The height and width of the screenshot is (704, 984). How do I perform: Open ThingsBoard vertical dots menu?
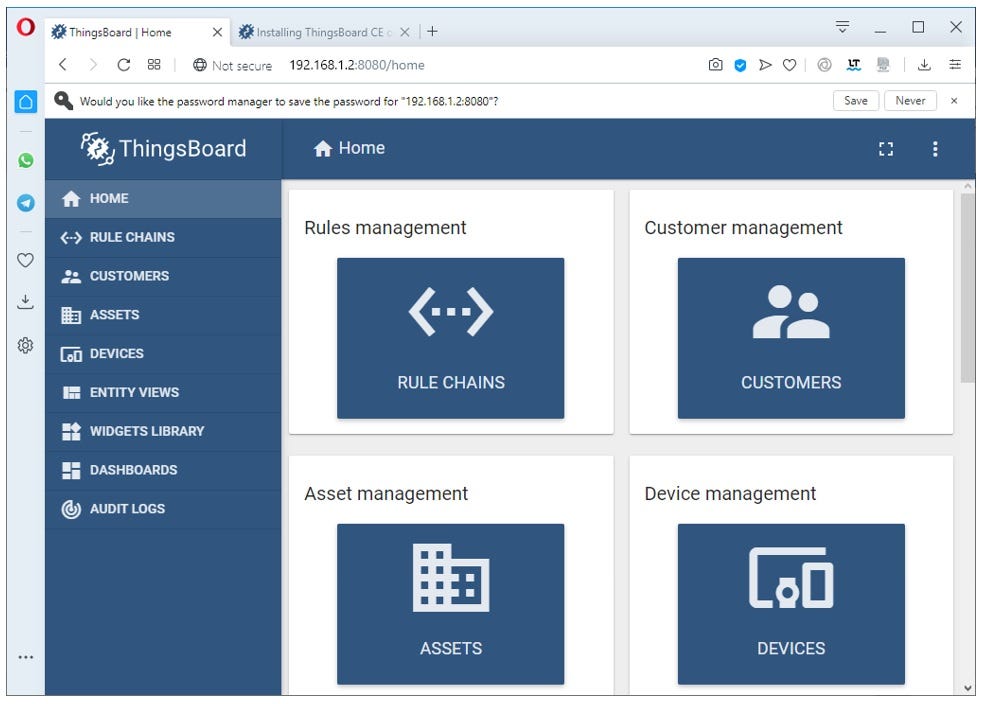pos(935,149)
